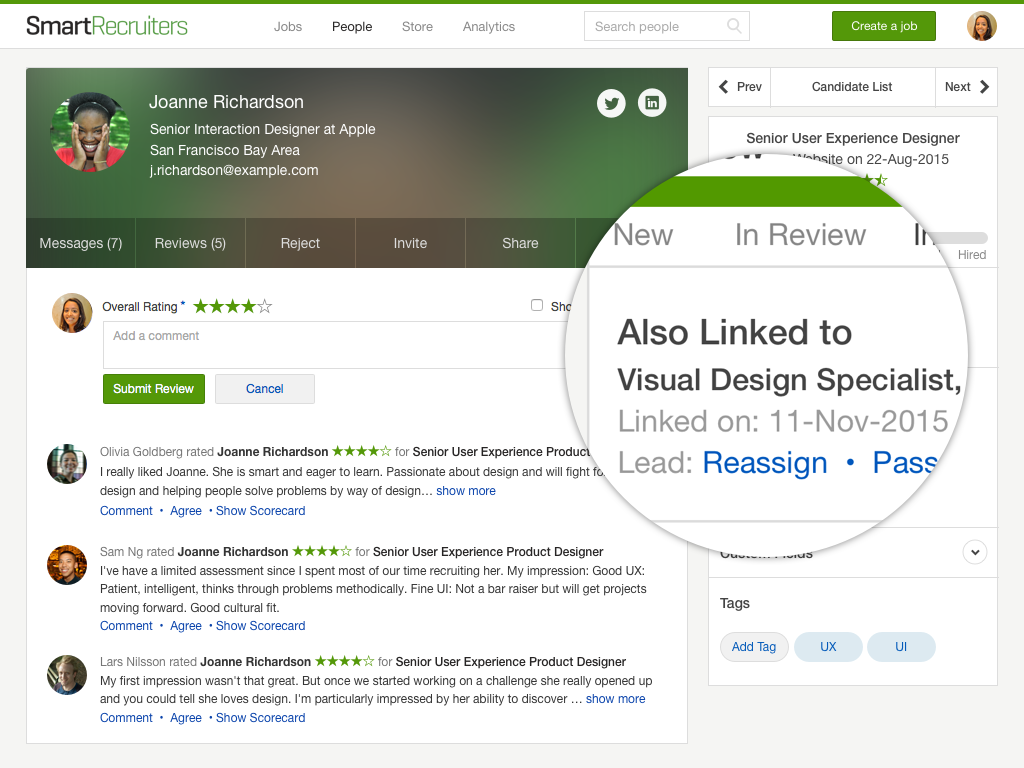Click the Visual Design Specialist linked job
Image resolution: width=1024 pixels, height=768 pixels.
pos(788,379)
